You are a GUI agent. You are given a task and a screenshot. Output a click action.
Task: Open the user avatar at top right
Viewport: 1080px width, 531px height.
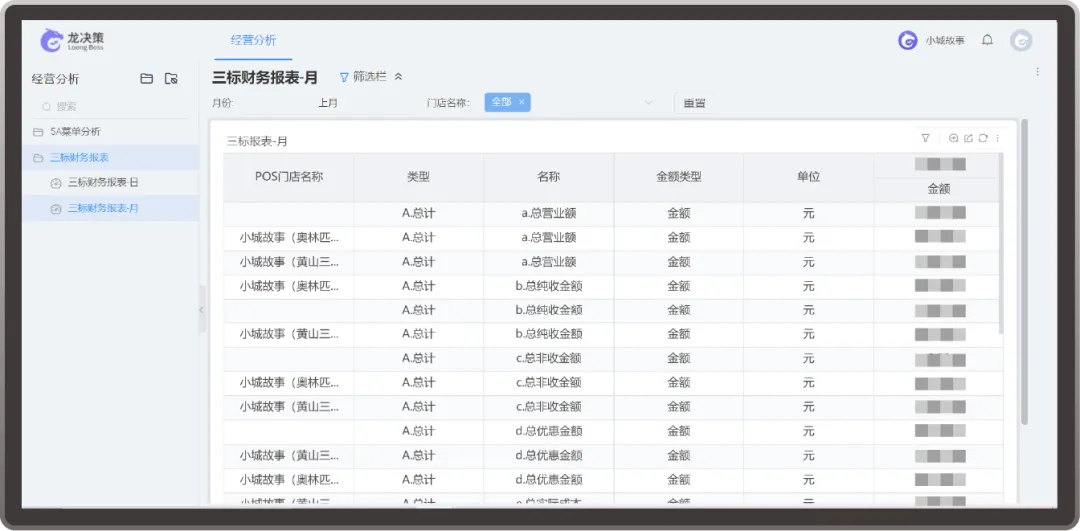[x=1021, y=41]
